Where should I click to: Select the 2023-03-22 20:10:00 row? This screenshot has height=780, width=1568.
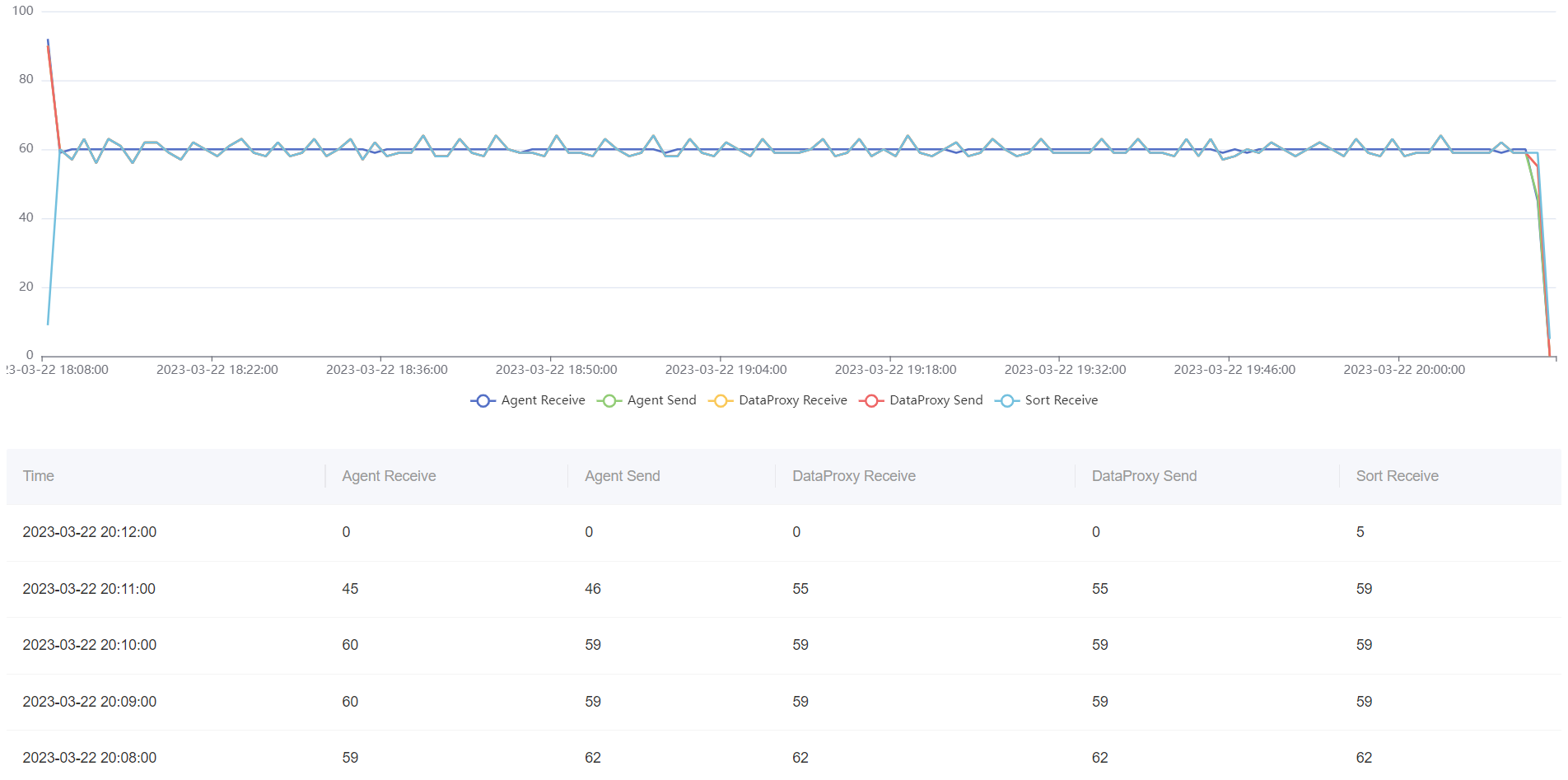pos(89,645)
